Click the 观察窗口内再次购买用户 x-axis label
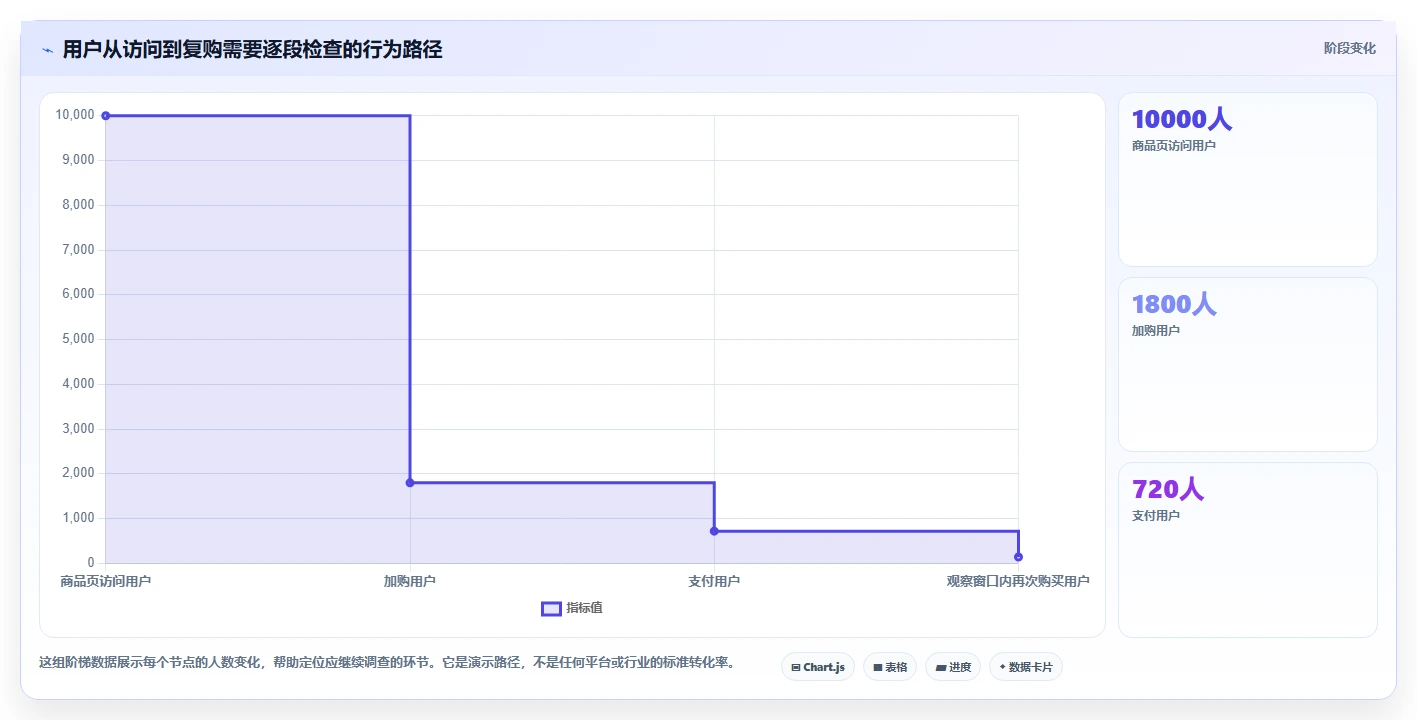This screenshot has height=720, width=1417. [x=1018, y=581]
